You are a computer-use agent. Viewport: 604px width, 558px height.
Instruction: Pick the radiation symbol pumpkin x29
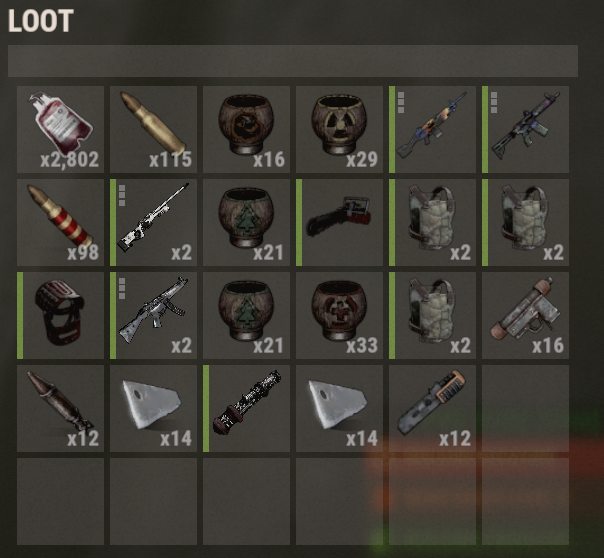coord(339,129)
